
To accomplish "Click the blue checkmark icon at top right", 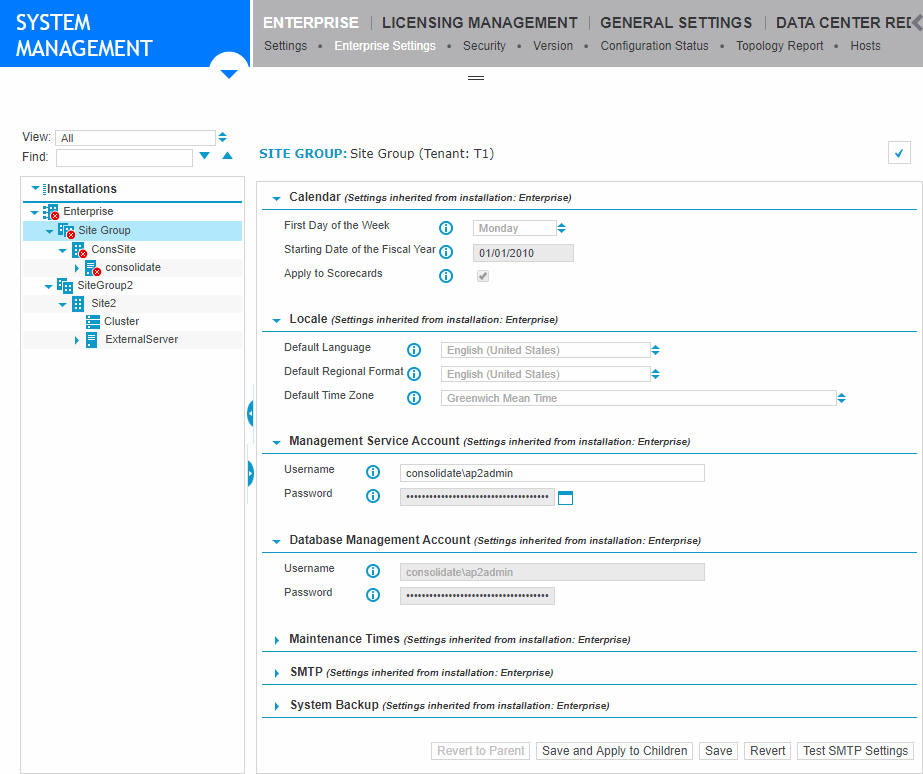I will [898, 154].
